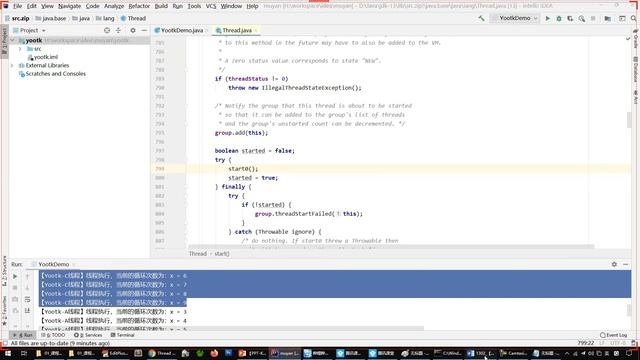Screen dimensions: 640x360
Task: Run with coverage icon in toolbar
Action: [x=570, y=18]
